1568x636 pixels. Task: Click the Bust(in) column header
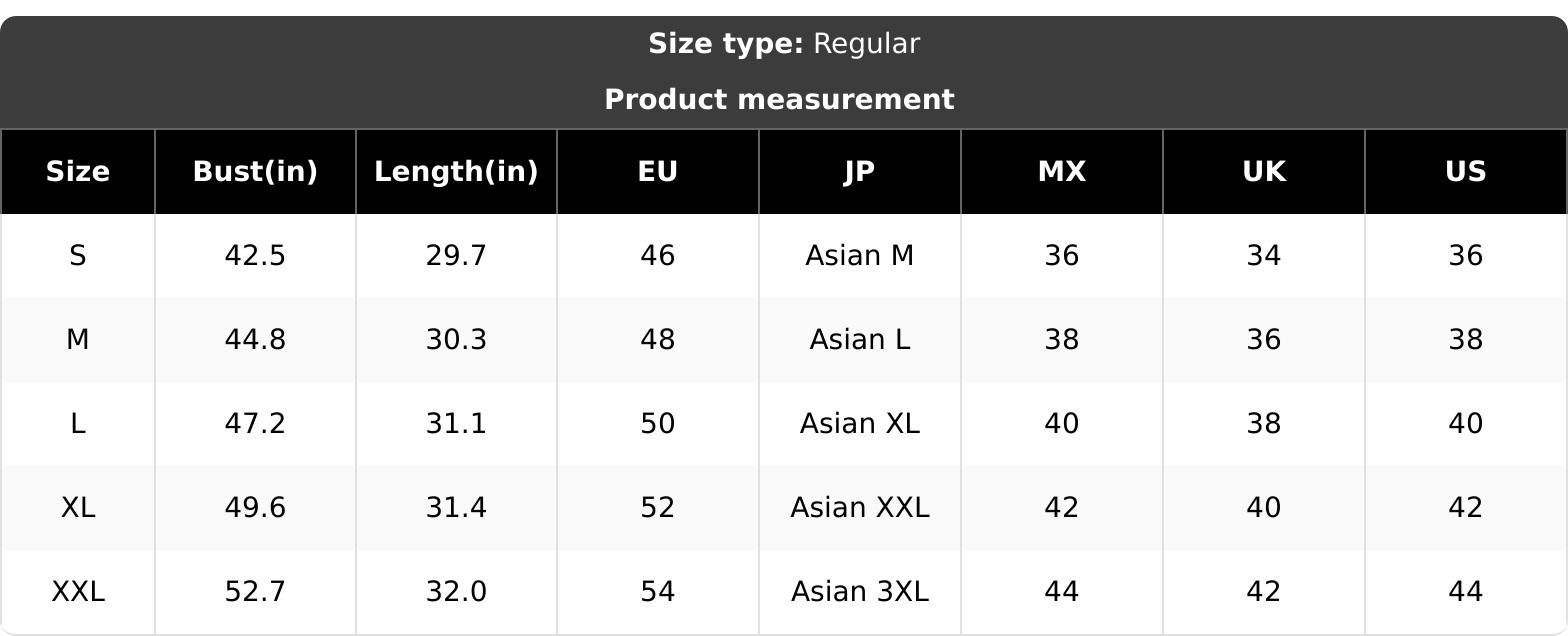[x=255, y=172]
